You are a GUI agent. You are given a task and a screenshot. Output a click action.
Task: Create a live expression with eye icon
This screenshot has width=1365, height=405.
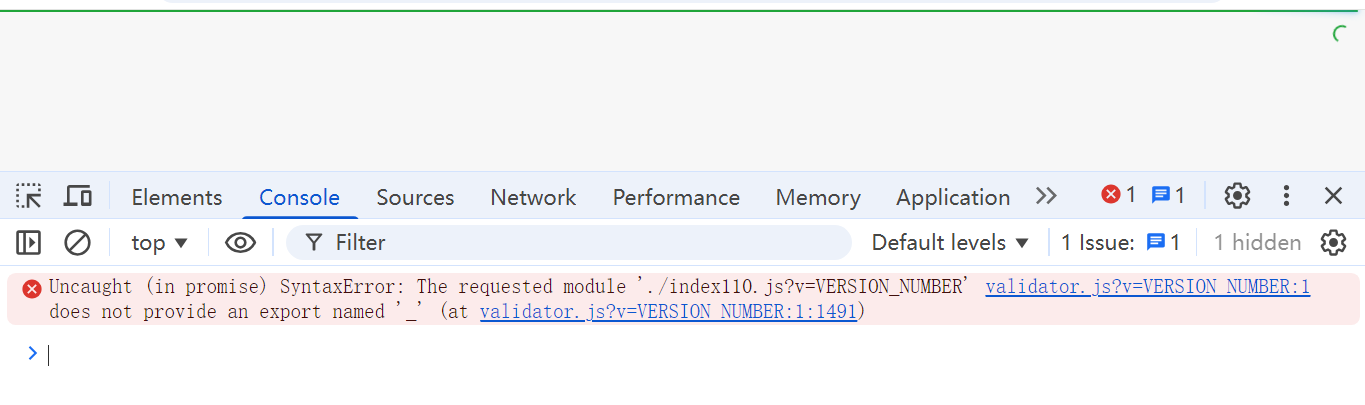tap(240, 242)
